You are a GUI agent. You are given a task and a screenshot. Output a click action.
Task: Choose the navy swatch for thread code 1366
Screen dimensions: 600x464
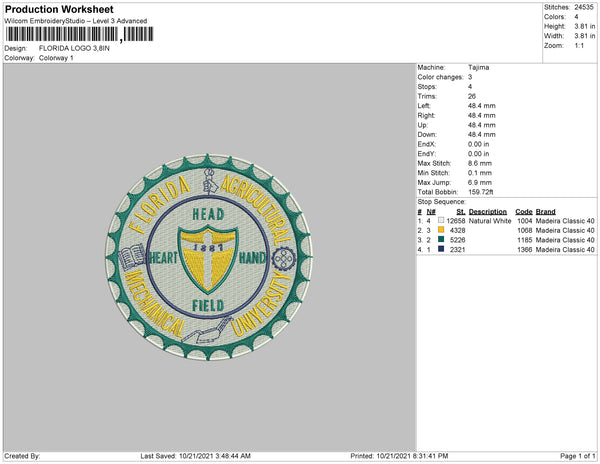(x=441, y=249)
